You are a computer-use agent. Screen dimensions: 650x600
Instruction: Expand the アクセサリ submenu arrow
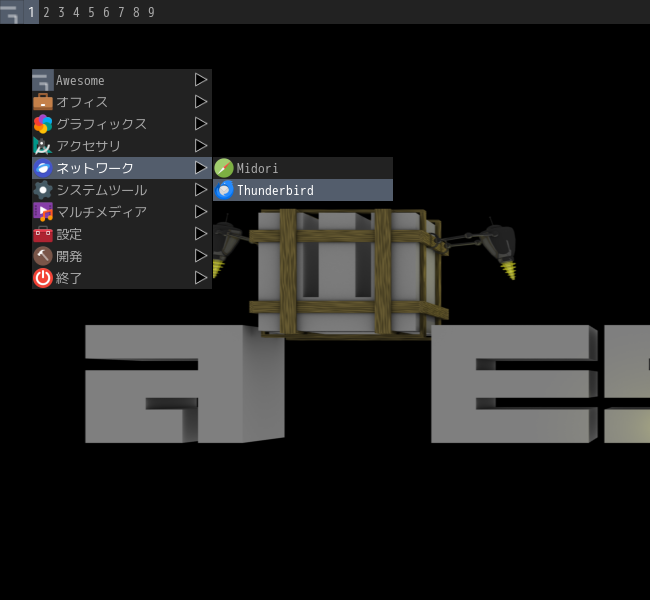point(201,146)
